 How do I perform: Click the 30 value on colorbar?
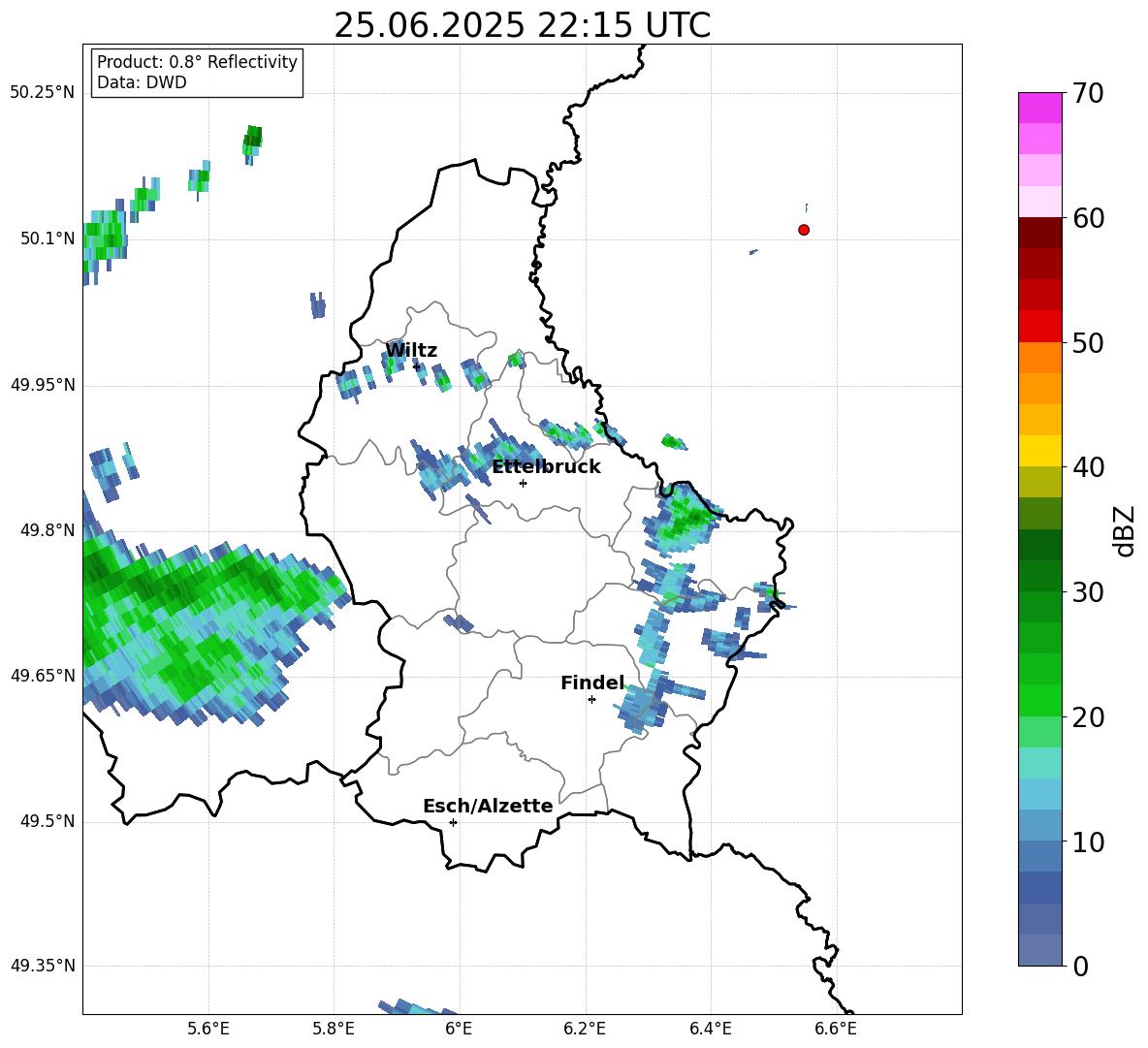[1088, 592]
